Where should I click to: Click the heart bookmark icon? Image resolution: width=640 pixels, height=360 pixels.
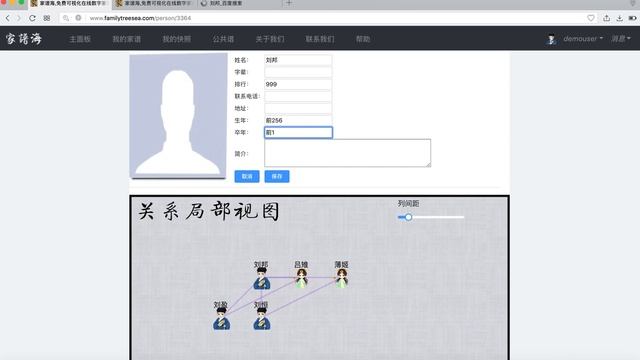click(591, 18)
